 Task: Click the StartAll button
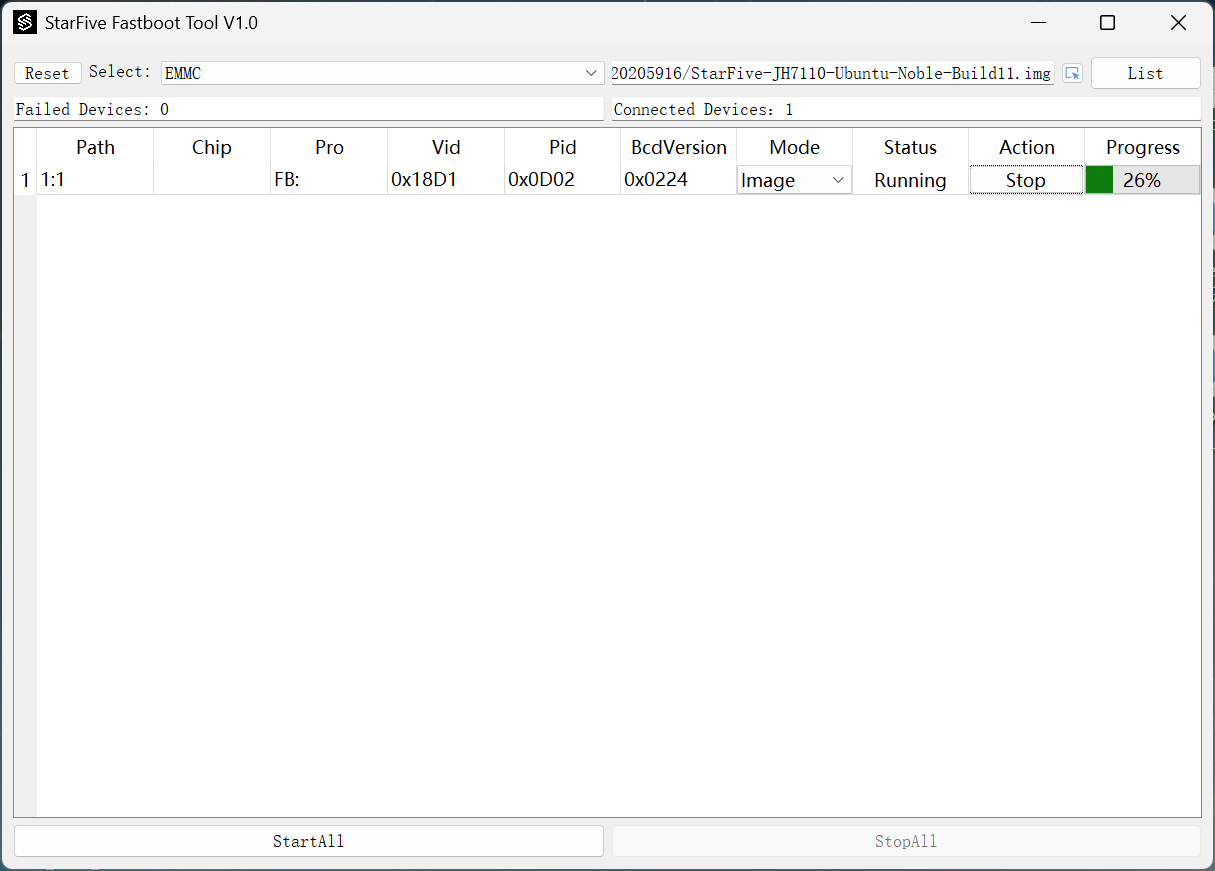point(308,841)
